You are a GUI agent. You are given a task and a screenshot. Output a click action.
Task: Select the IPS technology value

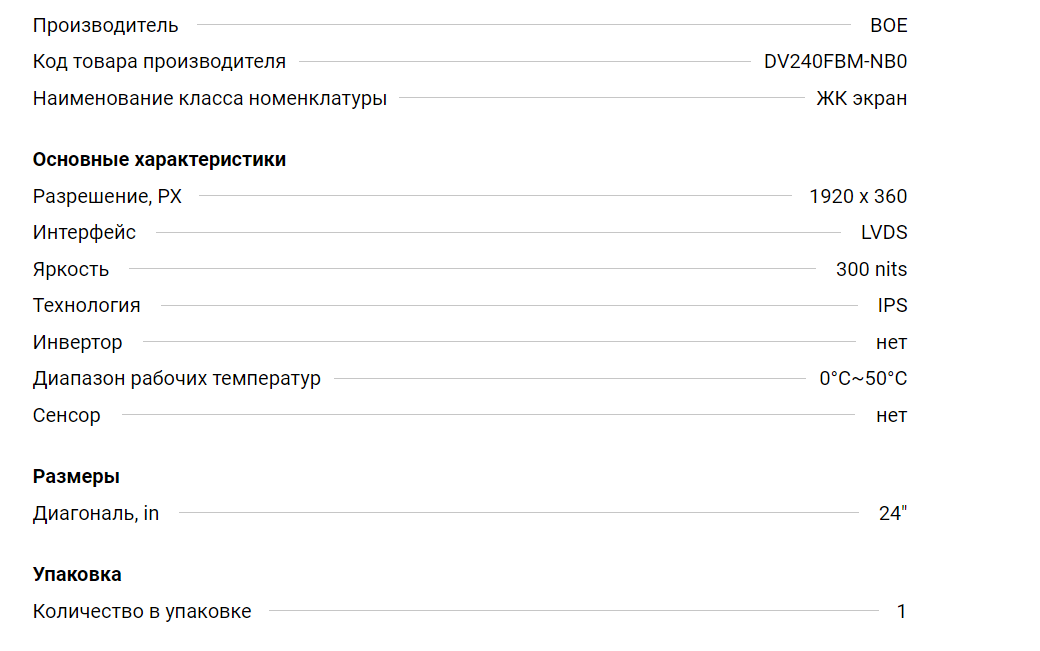point(892,306)
